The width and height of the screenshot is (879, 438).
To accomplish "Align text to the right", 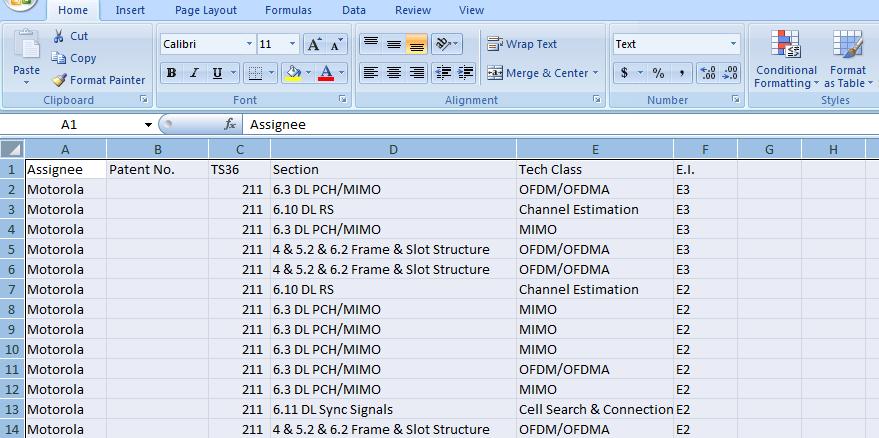I will 417,73.
